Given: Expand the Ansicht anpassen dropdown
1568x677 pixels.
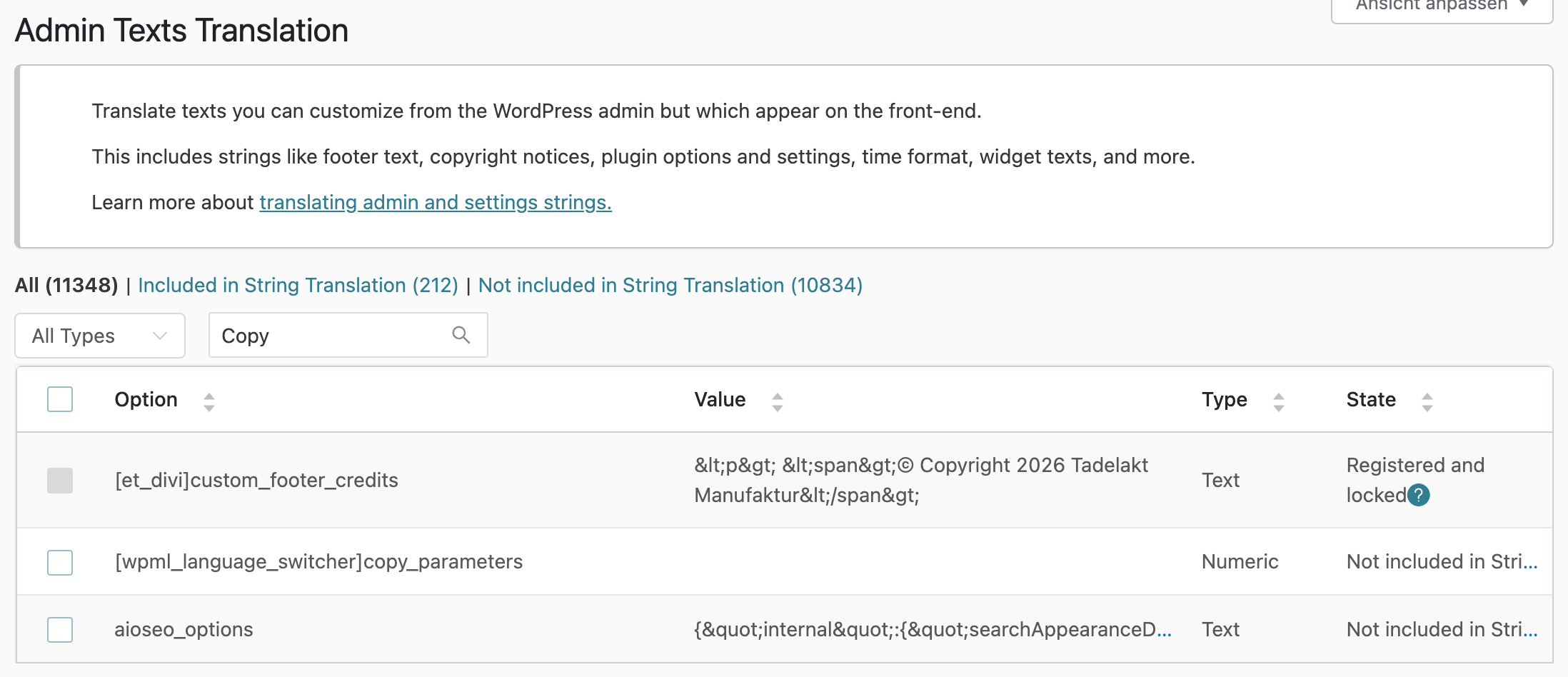Looking at the screenshot, I should point(1441,6).
